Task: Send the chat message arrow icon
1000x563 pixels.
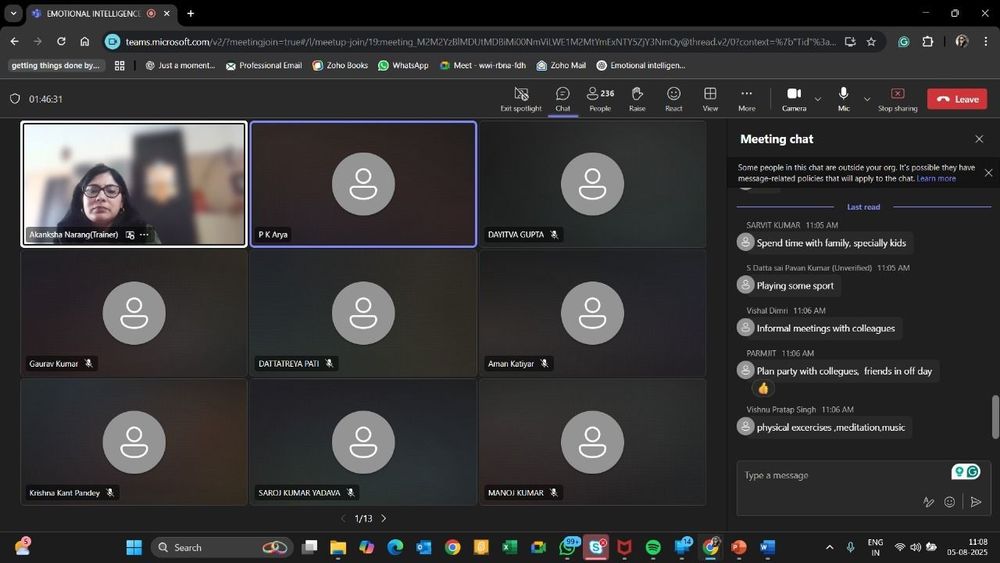Action: [976, 502]
